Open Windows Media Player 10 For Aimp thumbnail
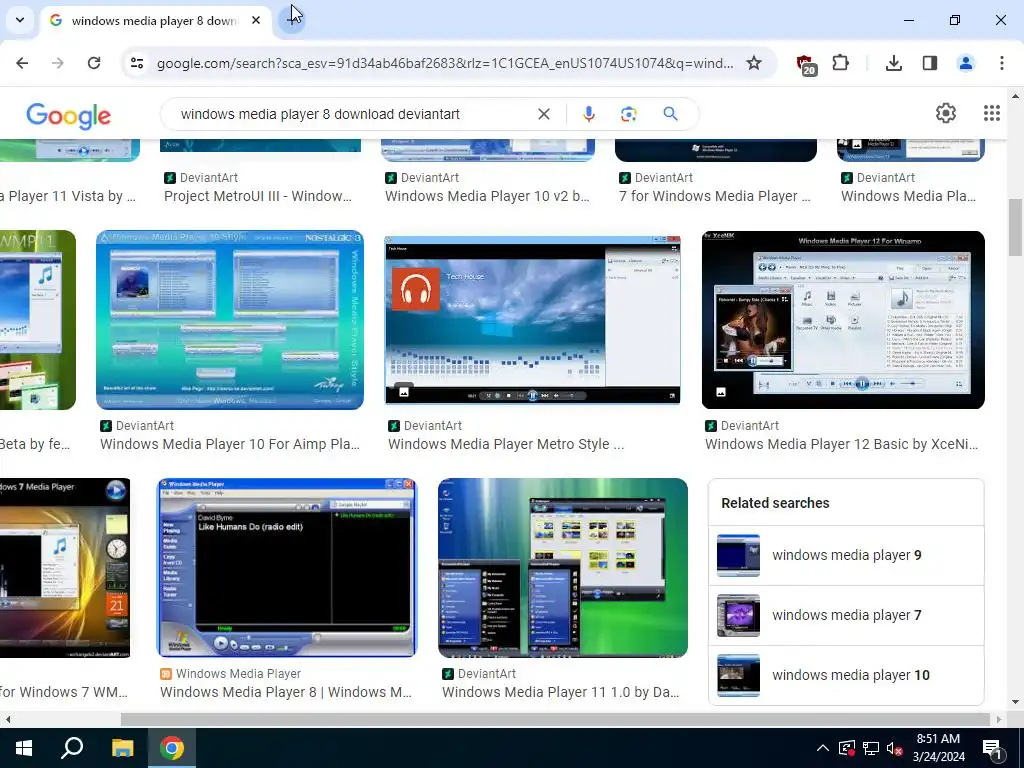1024x768 pixels. coord(230,320)
